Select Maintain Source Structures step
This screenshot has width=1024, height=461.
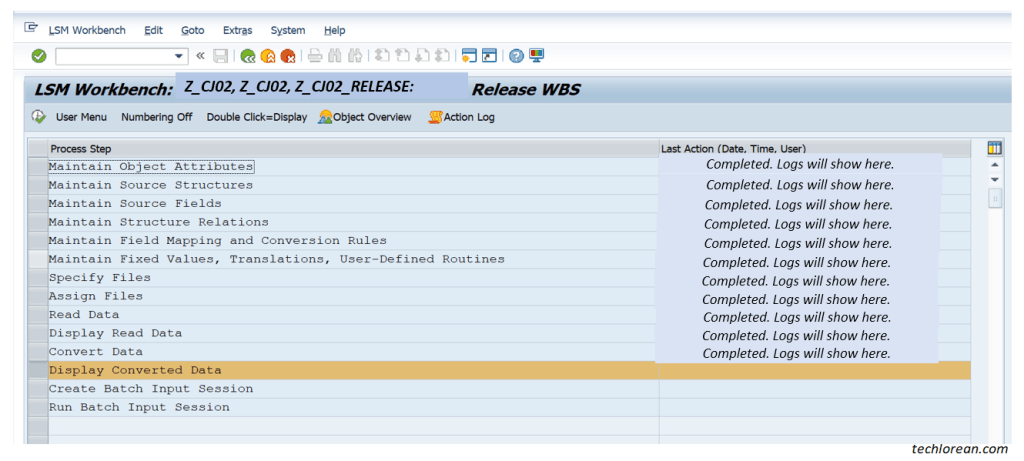pos(353,185)
